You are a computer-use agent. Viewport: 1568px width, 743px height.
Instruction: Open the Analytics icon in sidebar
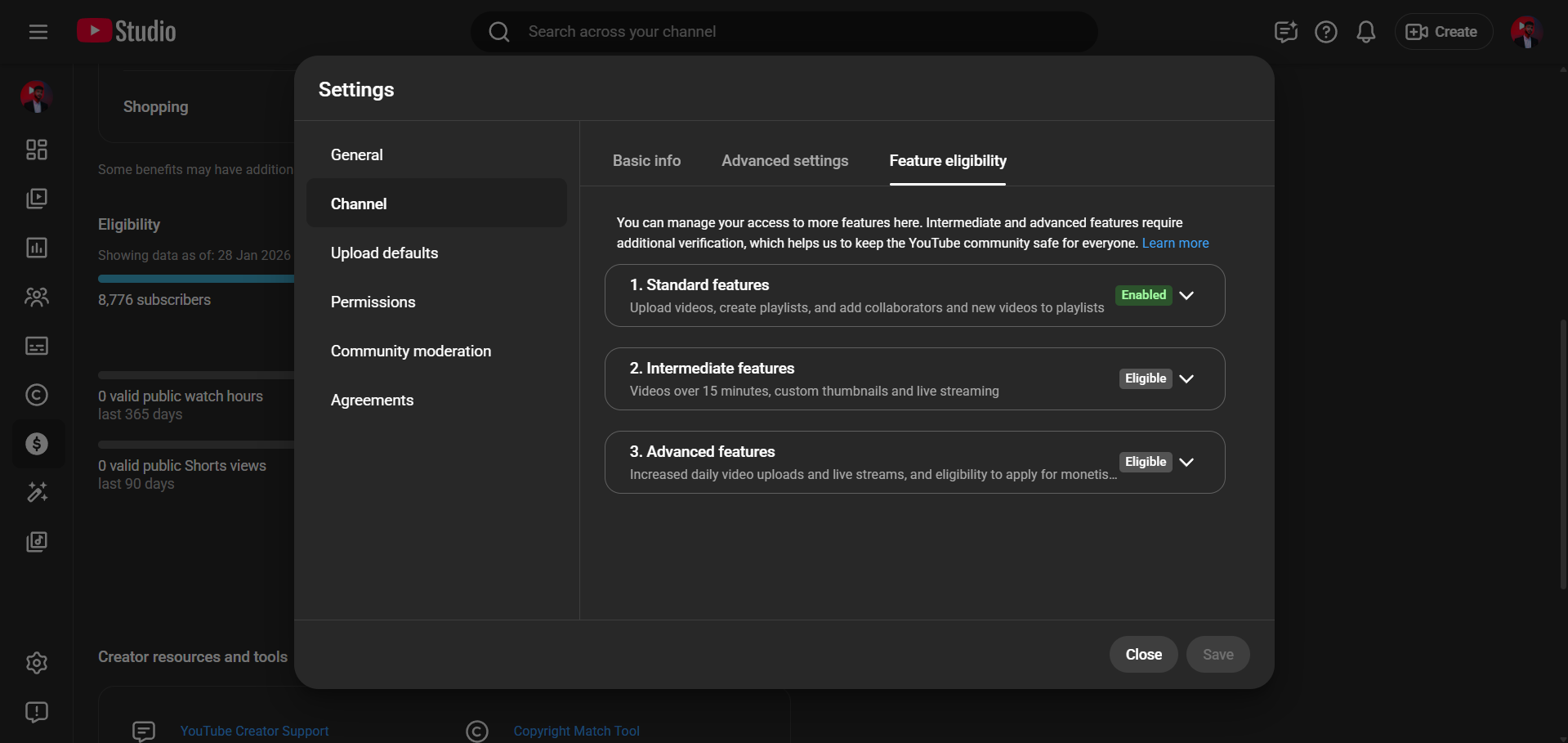[x=37, y=248]
